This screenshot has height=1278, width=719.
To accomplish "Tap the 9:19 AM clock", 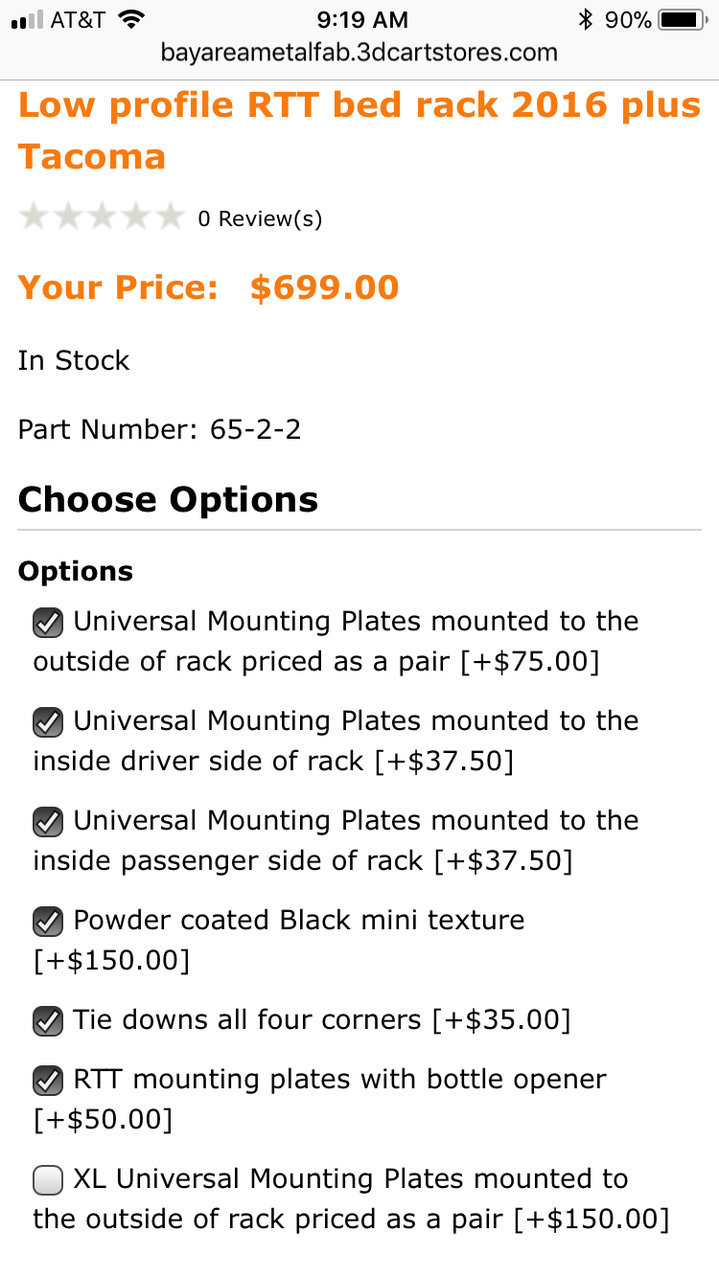I will (x=362, y=19).
